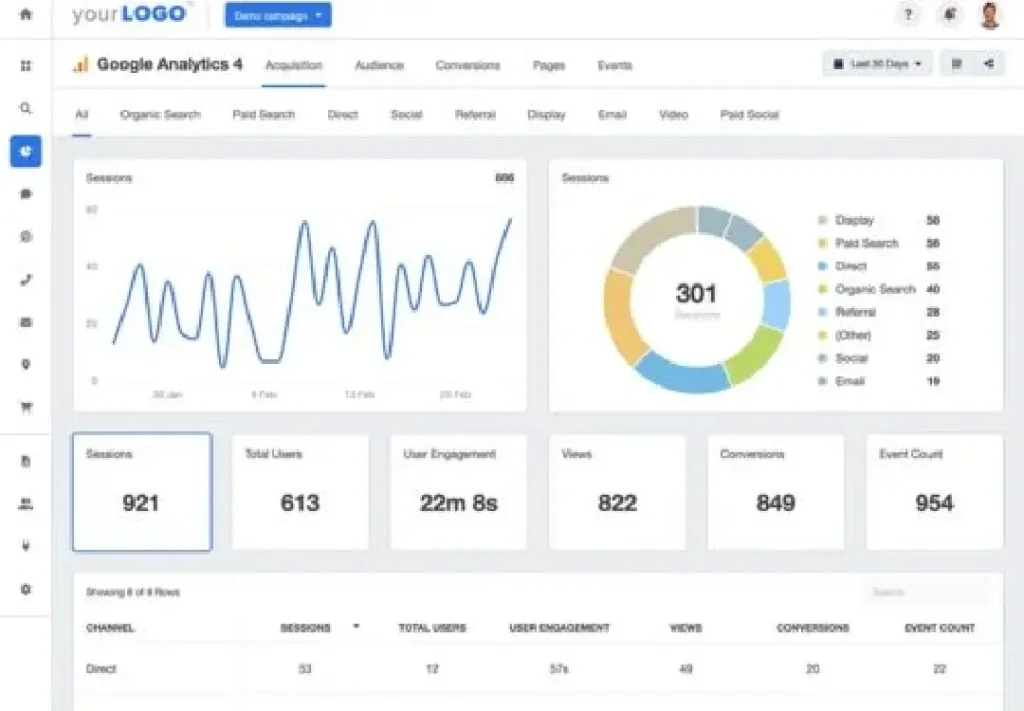This screenshot has width=1024, height=711.
Task: Switch to the Conversions tab
Action: pos(467,66)
